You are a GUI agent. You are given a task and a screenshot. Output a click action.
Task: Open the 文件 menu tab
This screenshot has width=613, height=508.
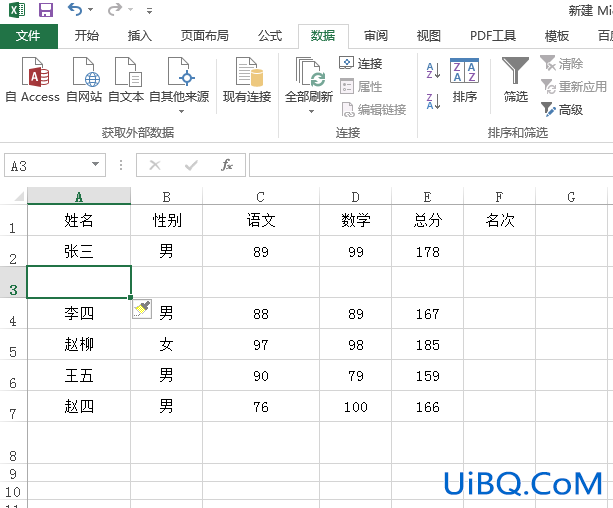[x=29, y=36]
